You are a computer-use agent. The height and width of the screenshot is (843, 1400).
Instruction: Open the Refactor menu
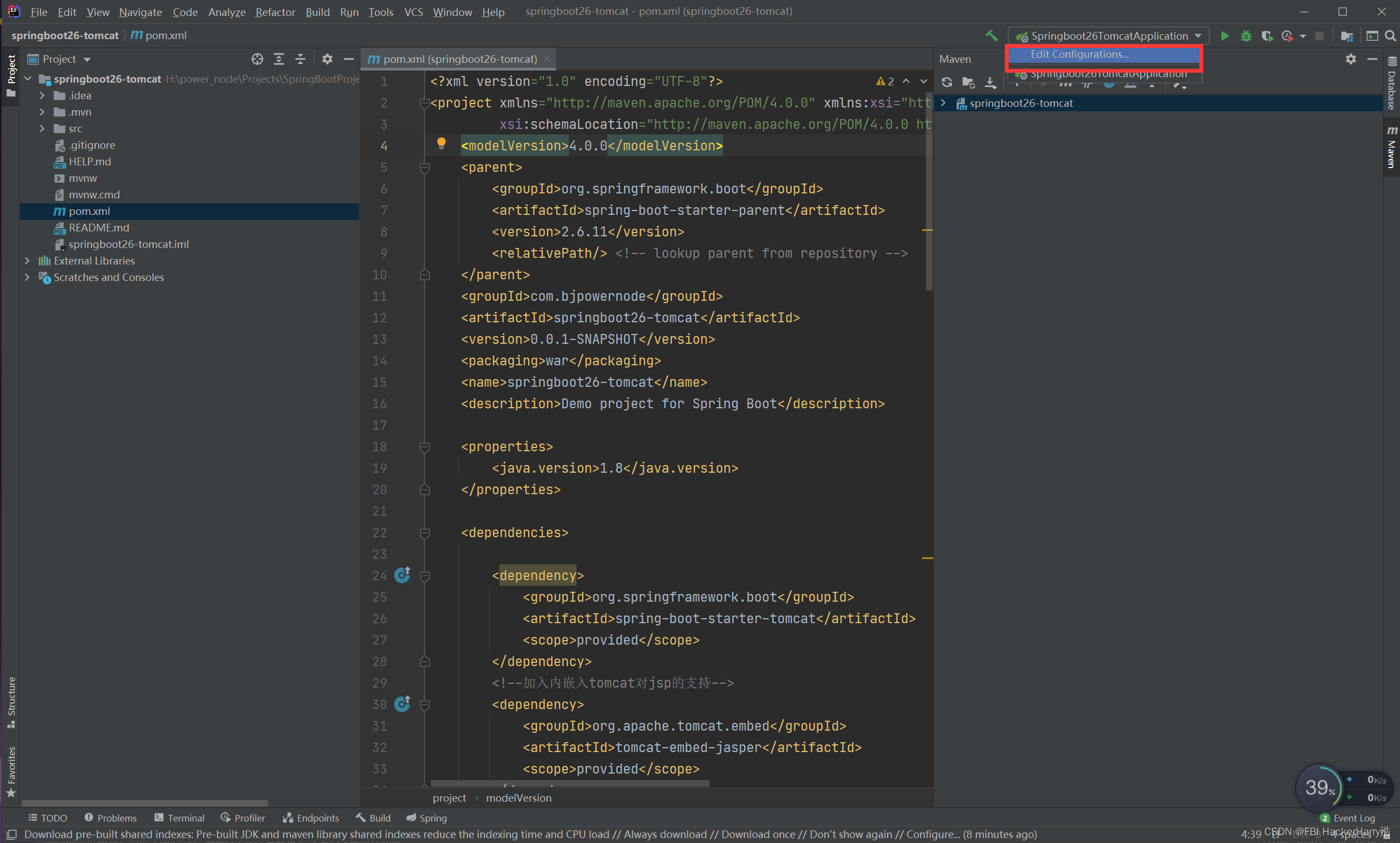coord(275,12)
